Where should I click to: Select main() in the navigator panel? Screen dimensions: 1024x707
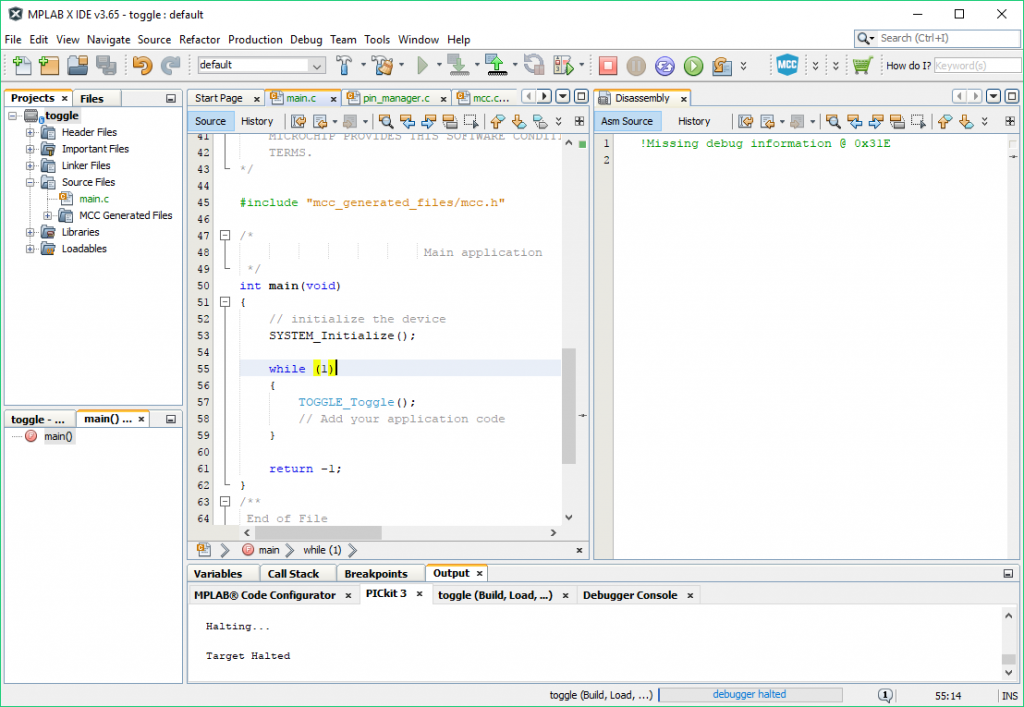click(58, 437)
